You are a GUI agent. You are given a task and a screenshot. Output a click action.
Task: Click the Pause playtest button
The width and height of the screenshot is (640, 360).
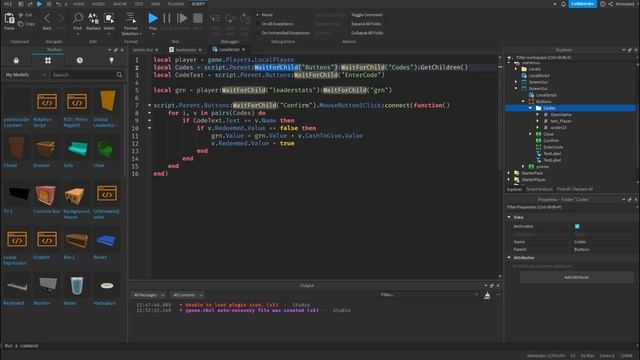coord(167,18)
